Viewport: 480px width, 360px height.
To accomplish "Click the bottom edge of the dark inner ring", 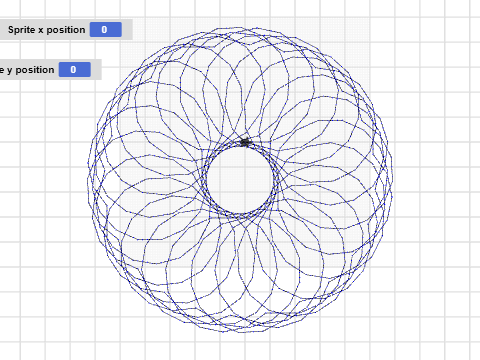I will 240,216.
